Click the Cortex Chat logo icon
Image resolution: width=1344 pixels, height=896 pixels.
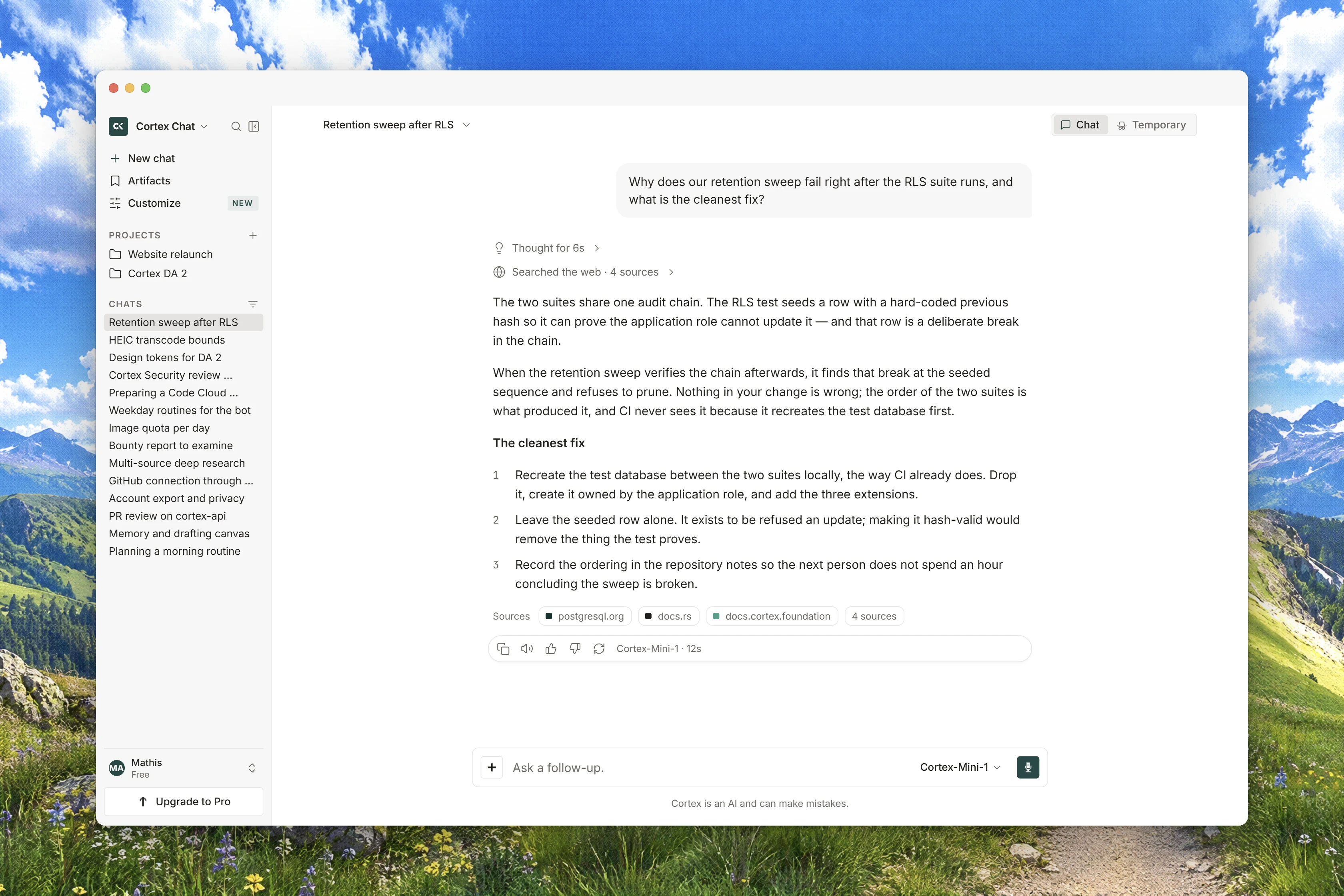pyautogui.click(x=118, y=126)
